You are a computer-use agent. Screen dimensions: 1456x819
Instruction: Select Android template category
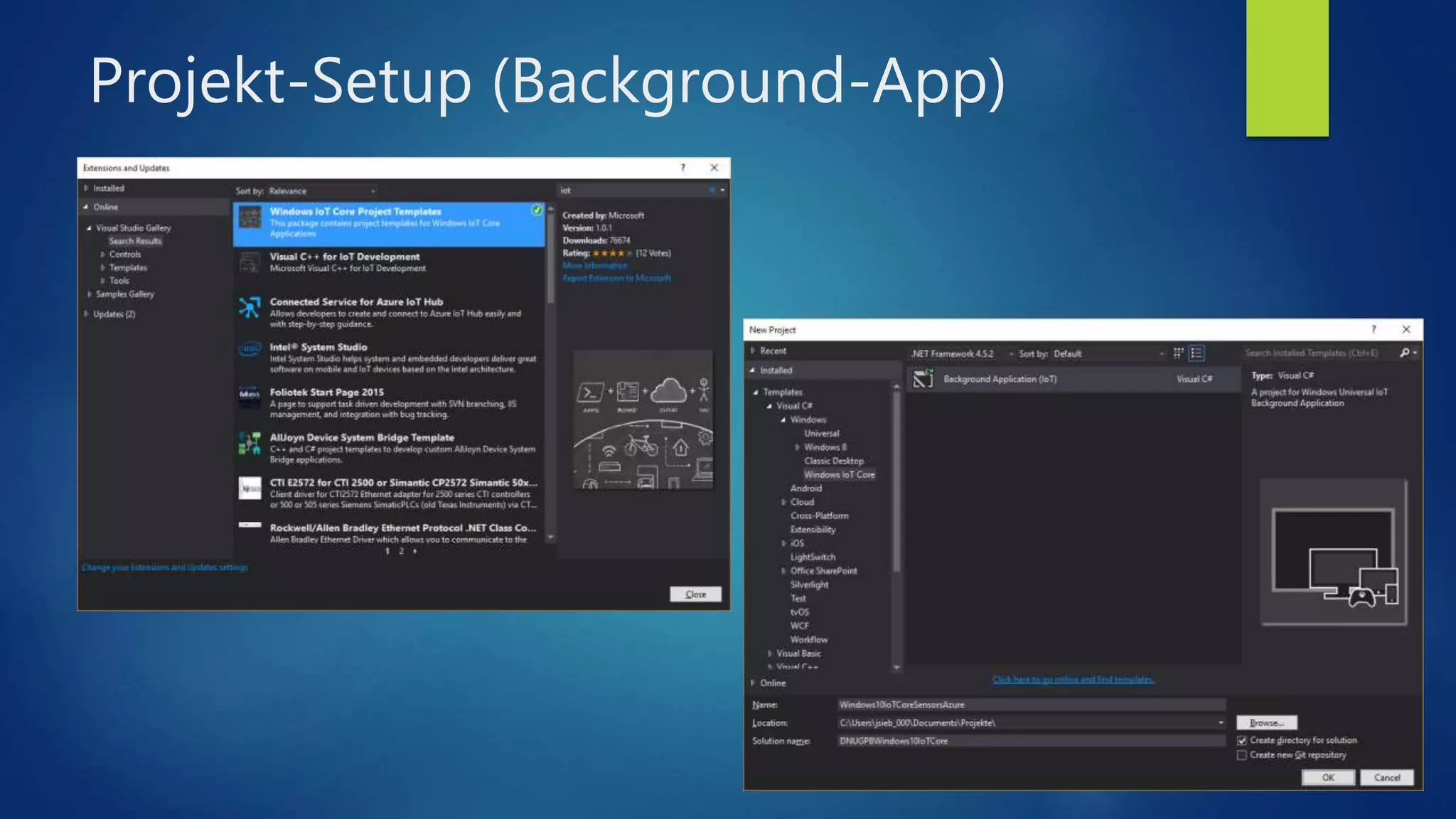pos(806,488)
